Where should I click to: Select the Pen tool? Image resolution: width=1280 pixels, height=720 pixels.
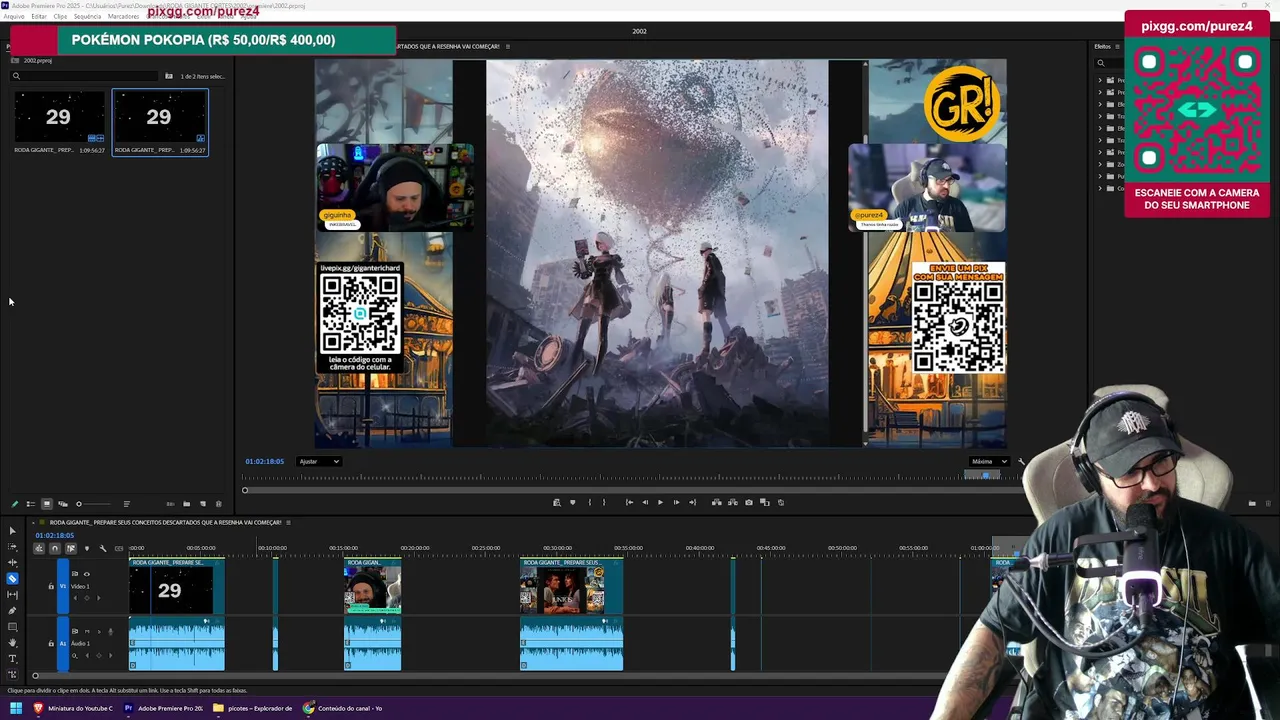click(13, 611)
